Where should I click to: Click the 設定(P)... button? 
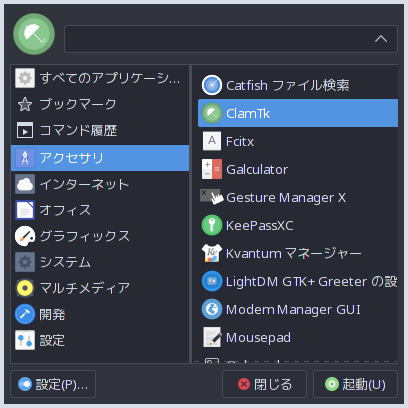click(x=53, y=384)
